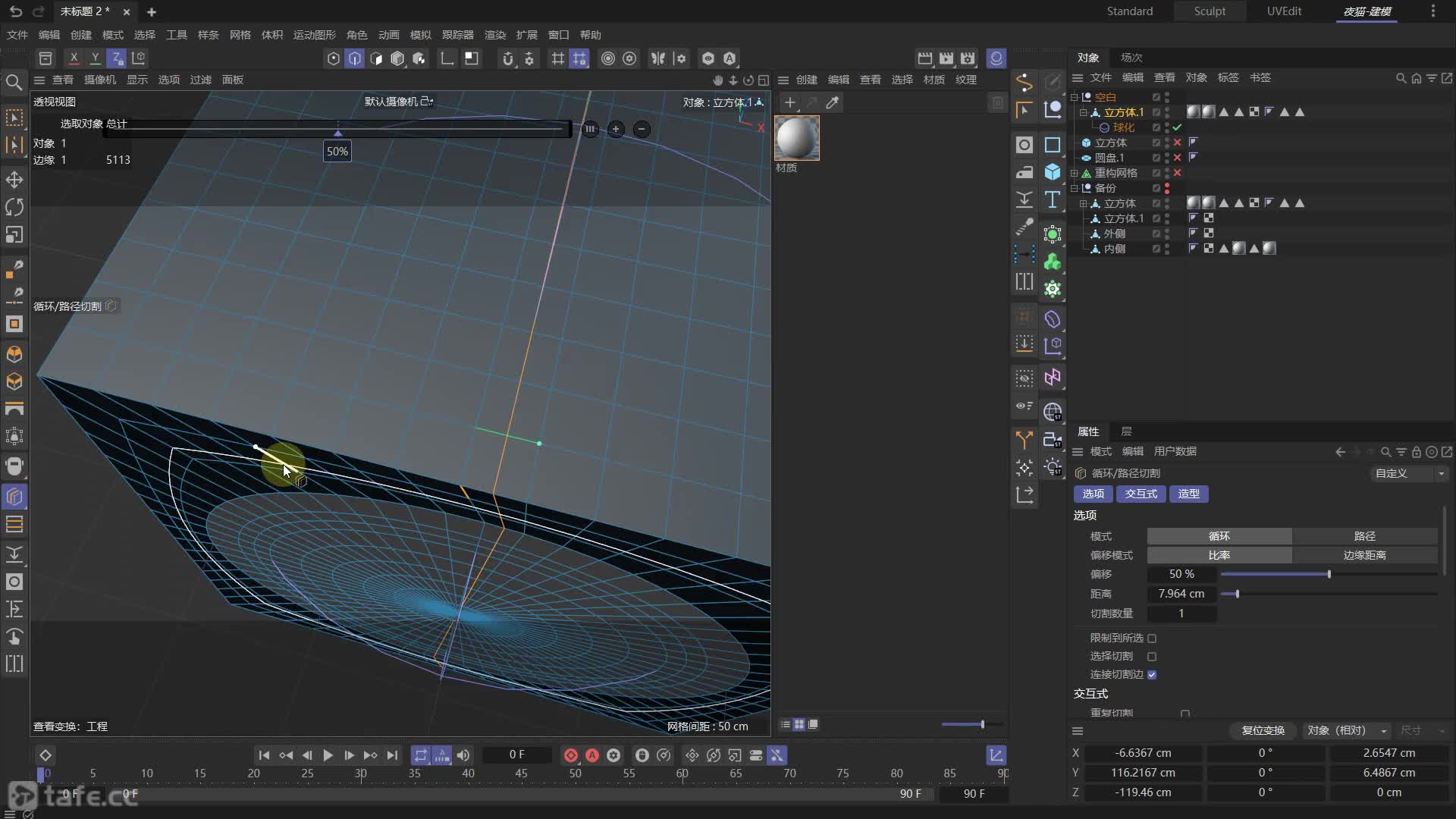The height and width of the screenshot is (819, 1456).
Task: Switch to the 场次 tab
Action: [x=1131, y=58]
